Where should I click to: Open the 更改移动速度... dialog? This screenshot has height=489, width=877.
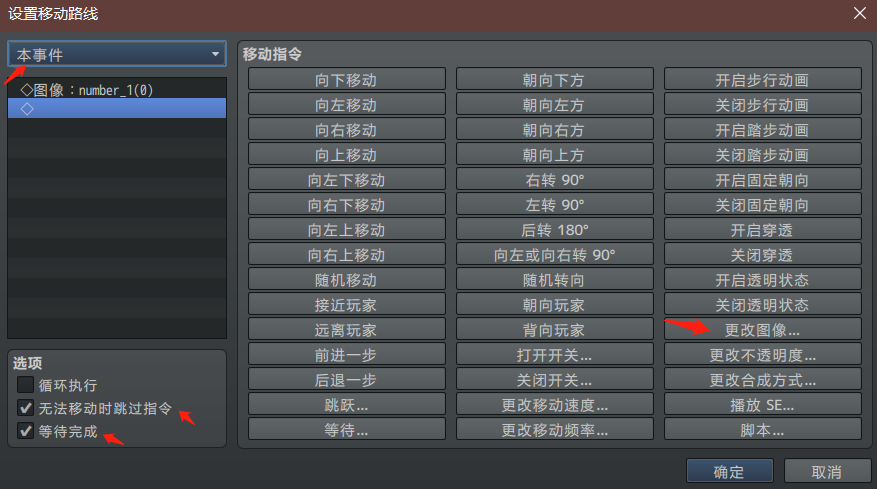(555, 405)
